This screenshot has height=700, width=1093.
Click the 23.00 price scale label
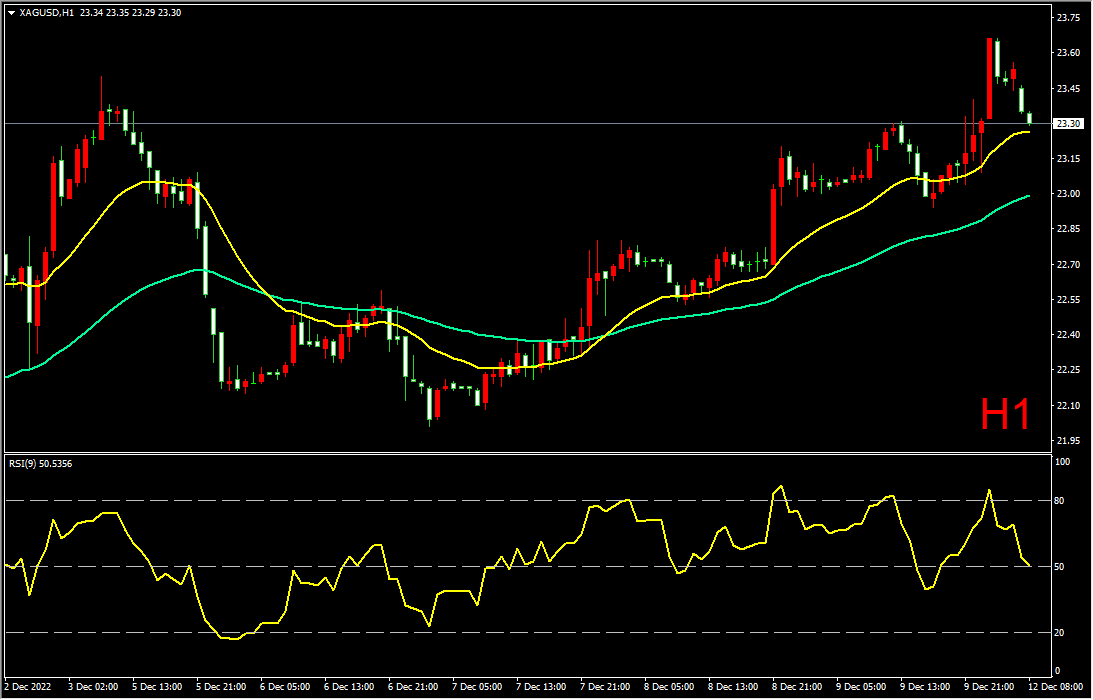click(x=1069, y=194)
